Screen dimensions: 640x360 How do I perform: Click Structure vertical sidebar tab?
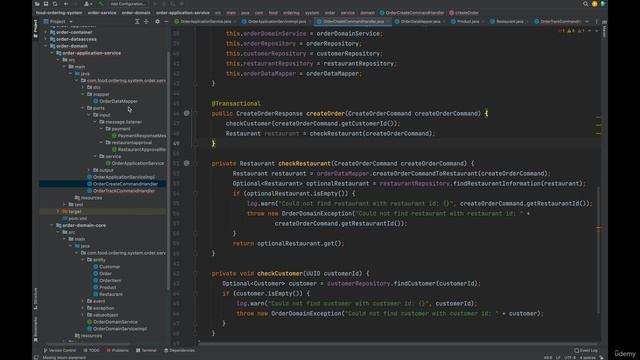point(36,299)
